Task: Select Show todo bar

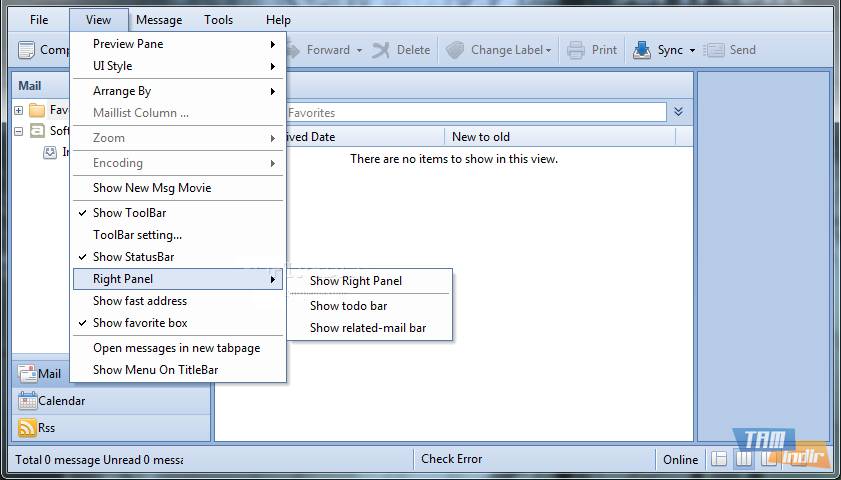Action: click(348, 306)
